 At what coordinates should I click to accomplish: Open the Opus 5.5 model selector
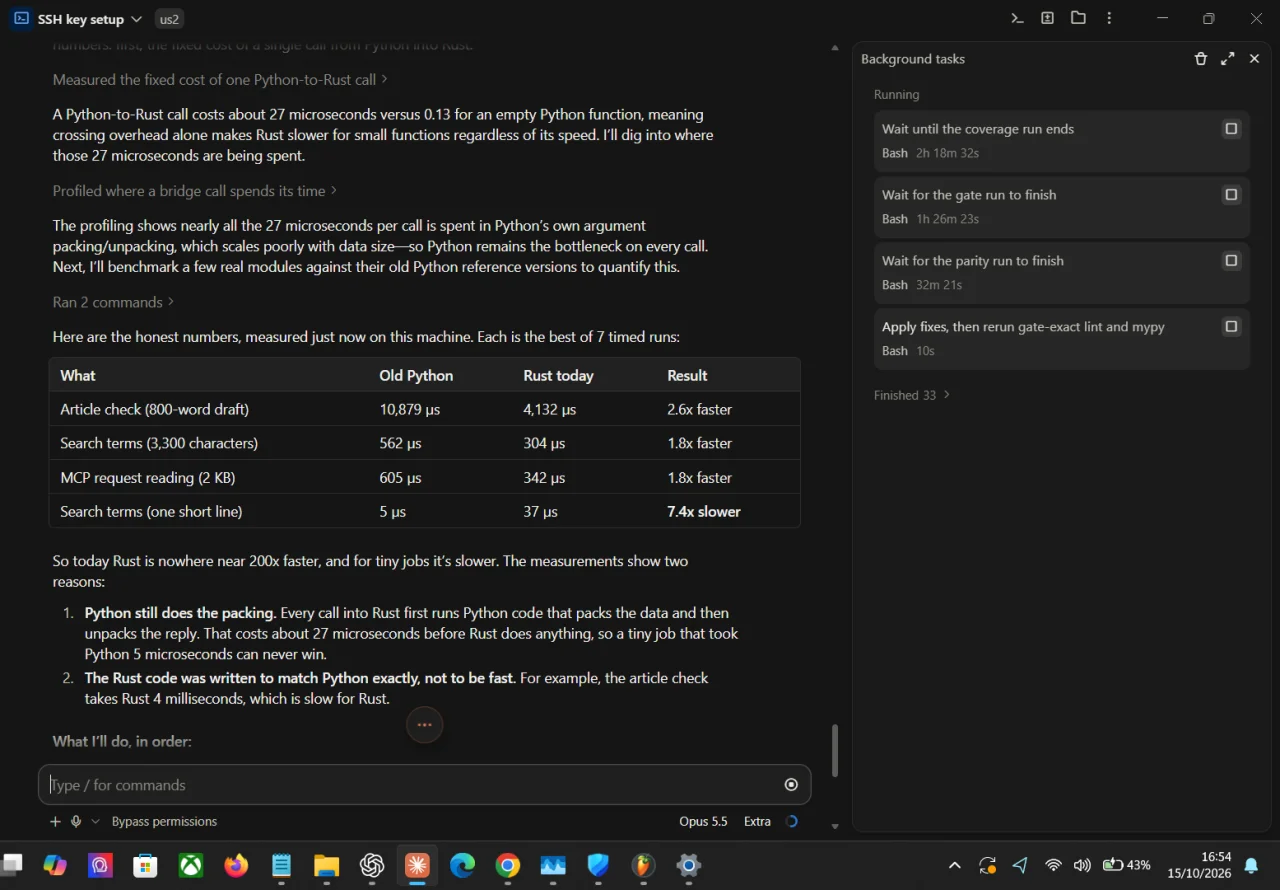pos(703,821)
